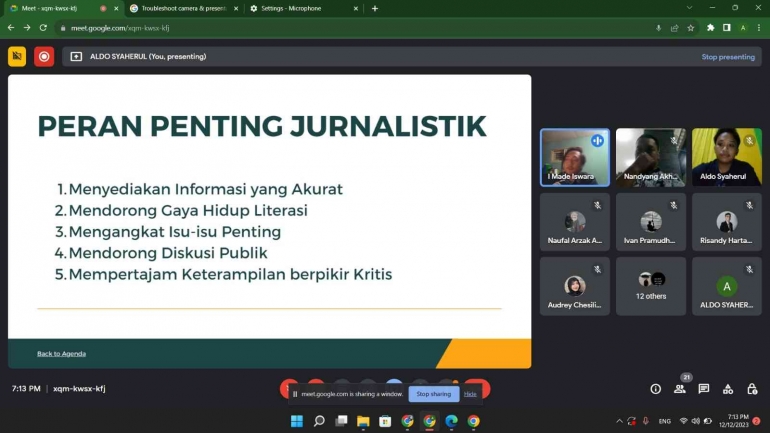
Task: Click the slide text "Menyediakan Informasi yang Akurat"
Action: 206,189
